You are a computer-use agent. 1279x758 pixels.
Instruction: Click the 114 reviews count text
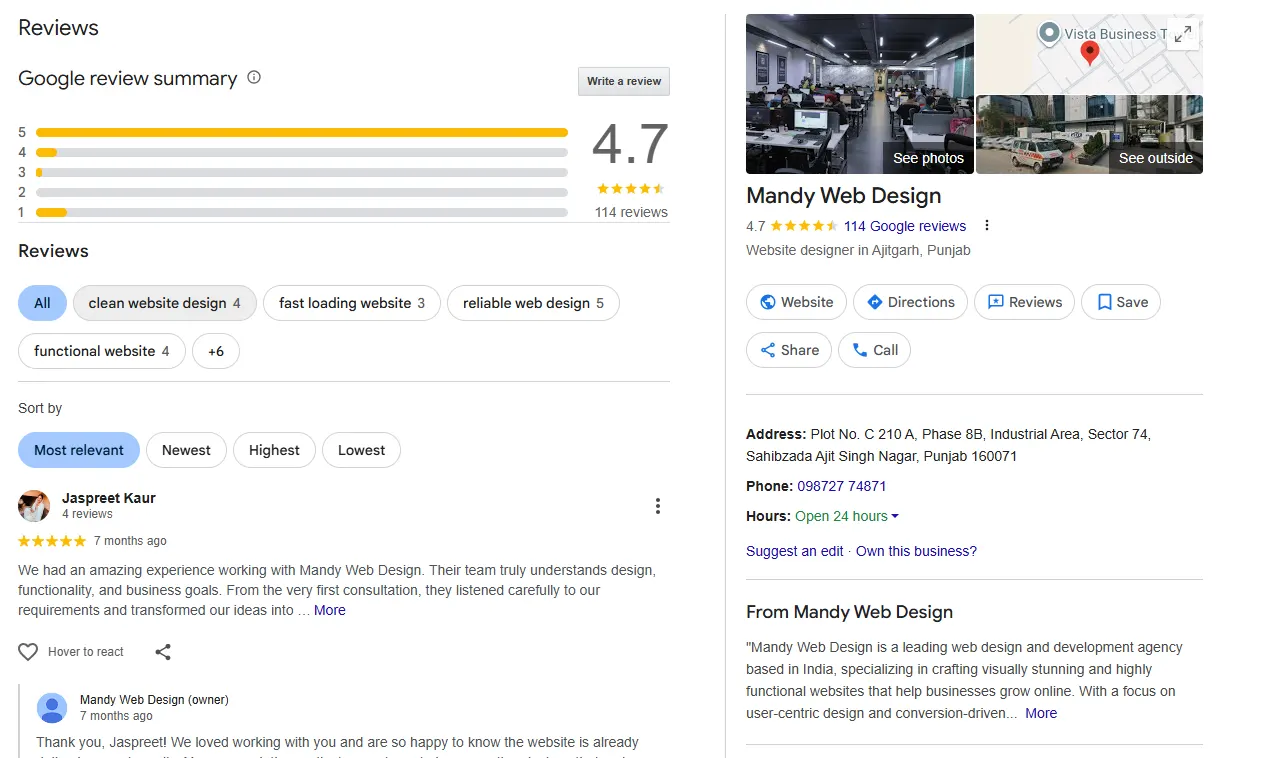pos(631,212)
